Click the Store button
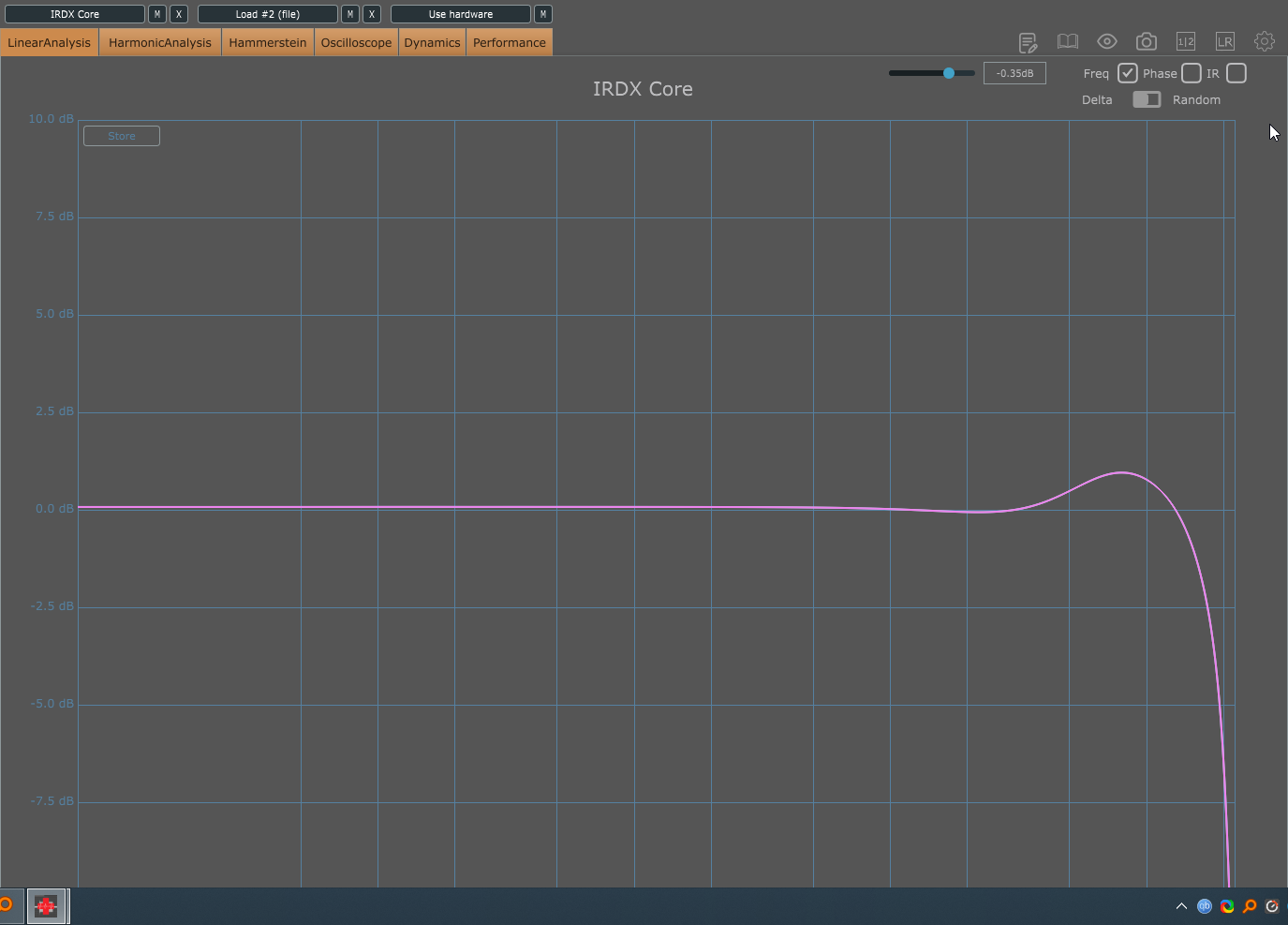 (x=122, y=136)
